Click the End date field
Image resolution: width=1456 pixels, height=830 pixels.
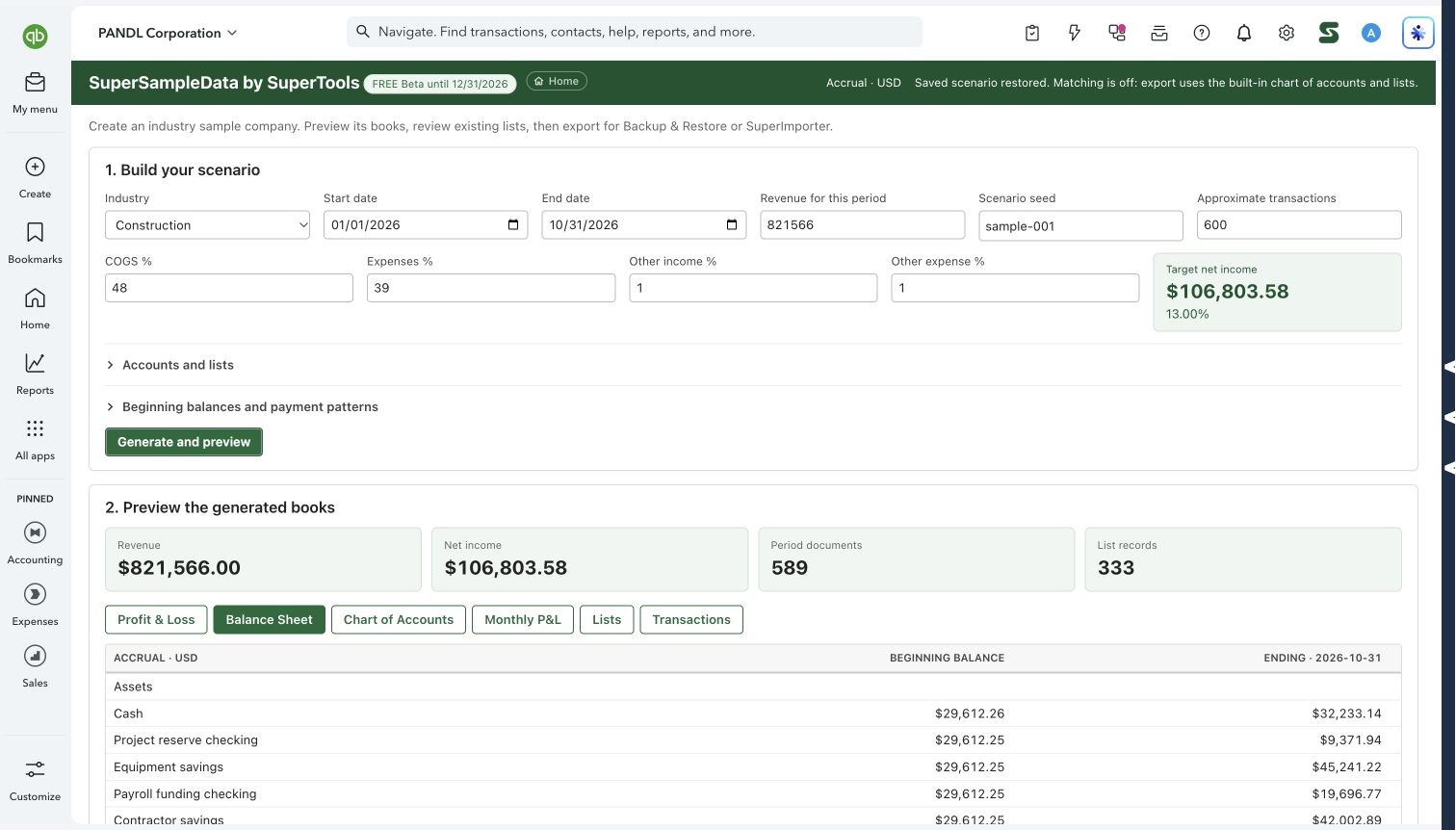(644, 225)
